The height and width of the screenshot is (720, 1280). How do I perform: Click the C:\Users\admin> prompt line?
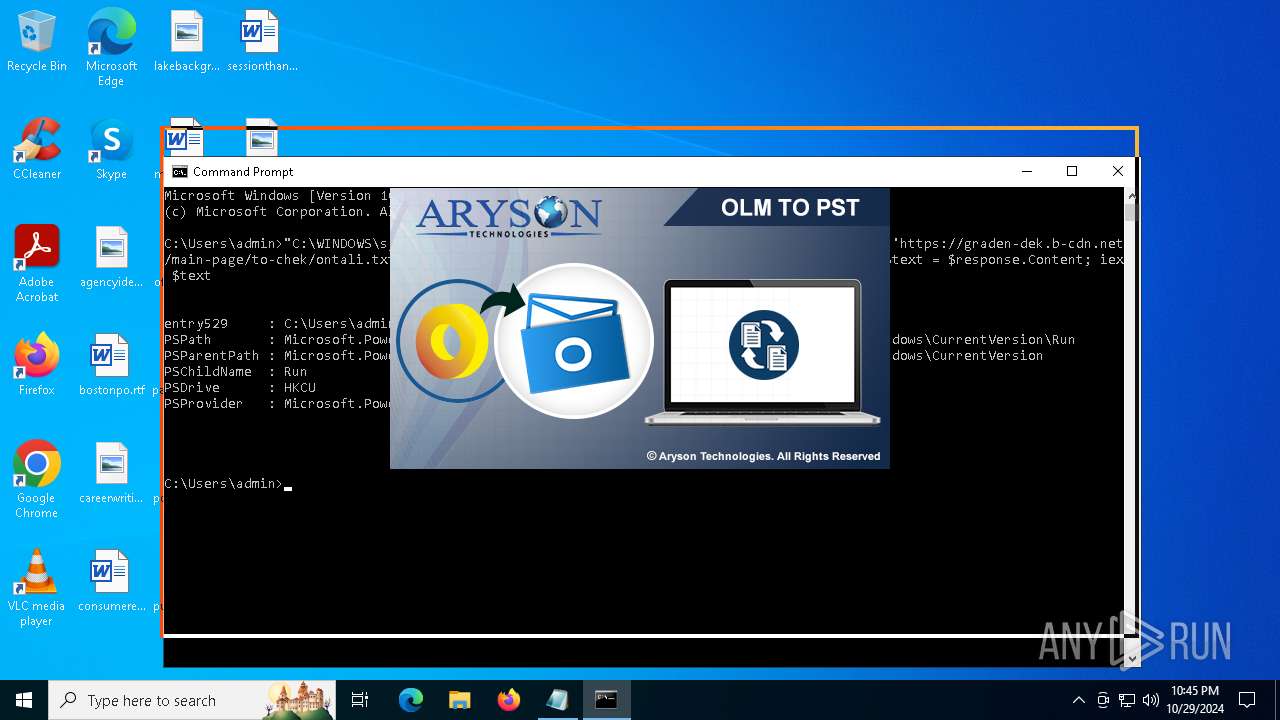click(x=228, y=483)
